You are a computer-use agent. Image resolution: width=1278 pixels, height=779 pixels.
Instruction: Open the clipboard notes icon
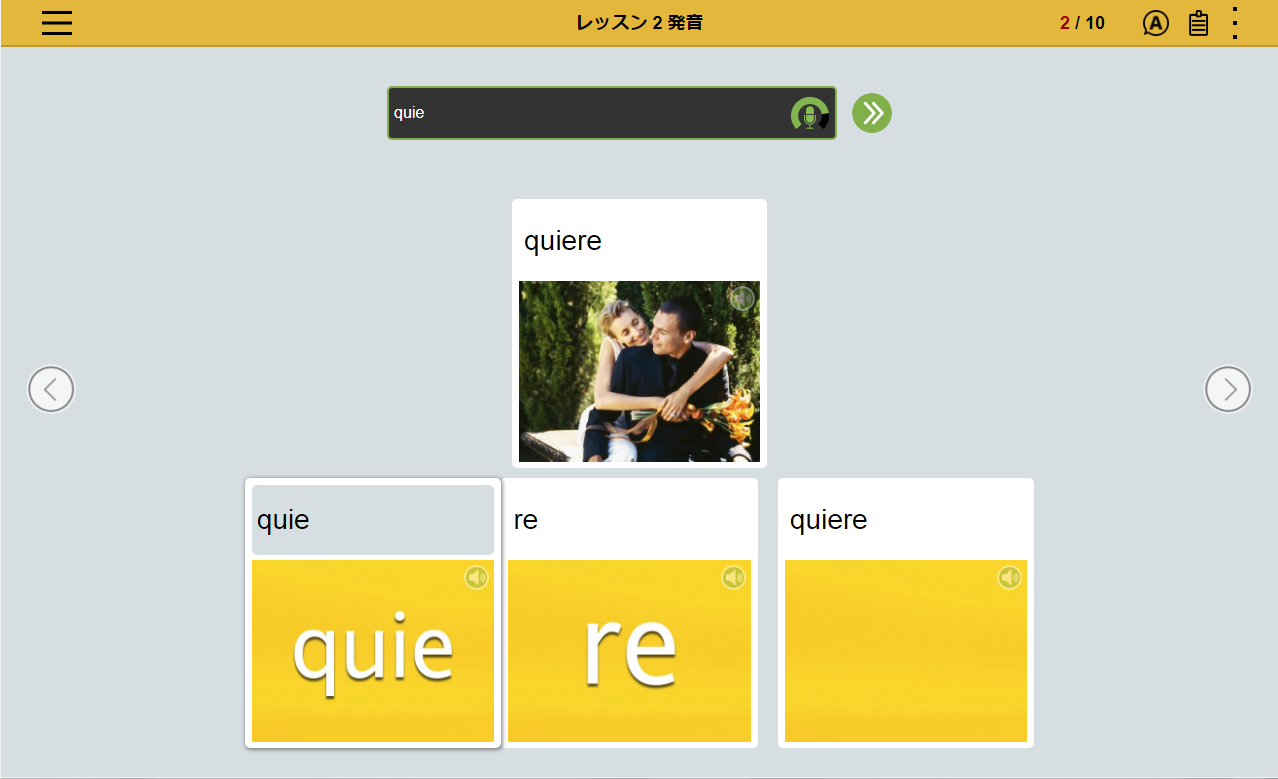click(1198, 23)
